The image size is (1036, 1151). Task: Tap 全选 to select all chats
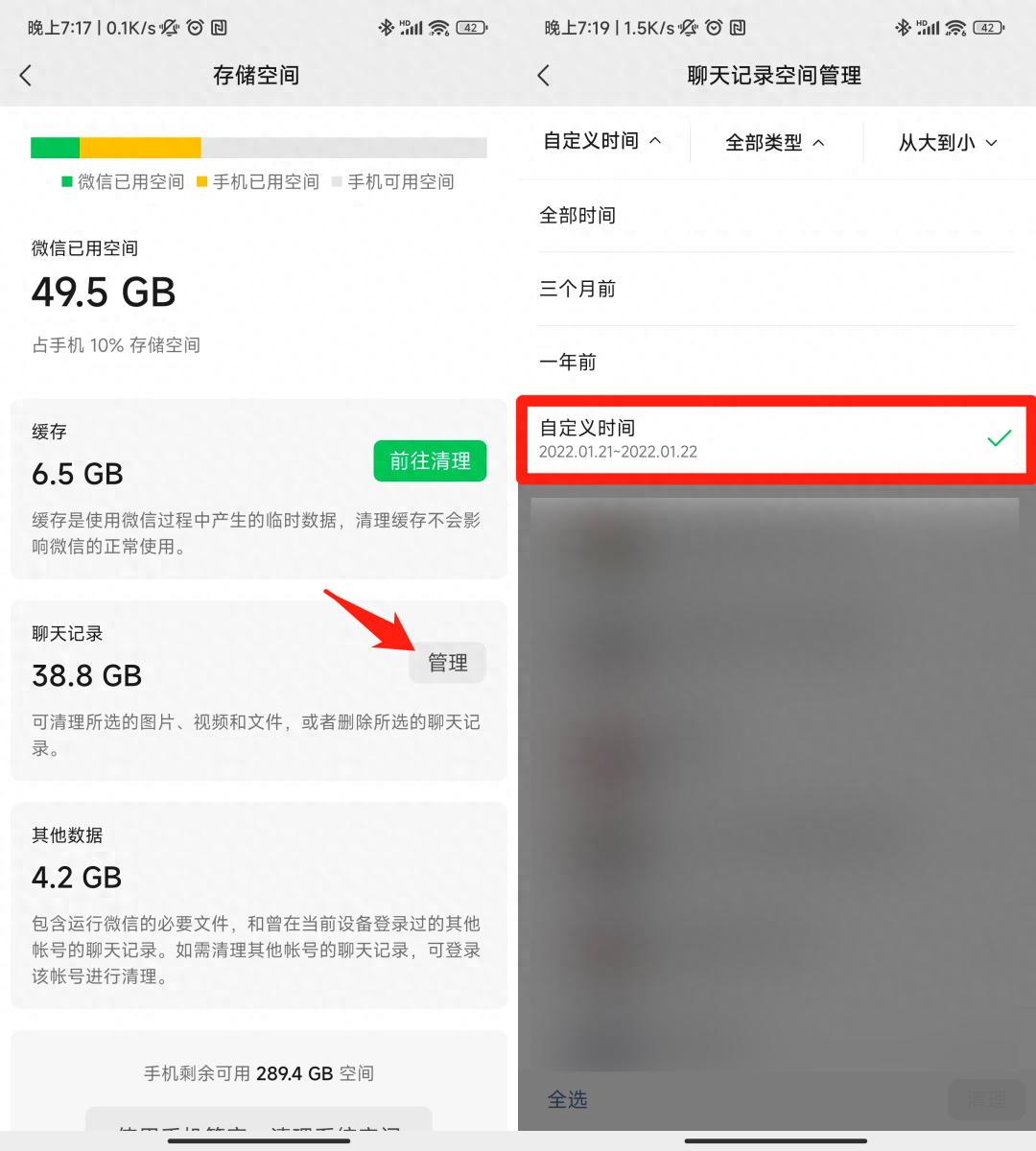click(x=567, y=1099)
